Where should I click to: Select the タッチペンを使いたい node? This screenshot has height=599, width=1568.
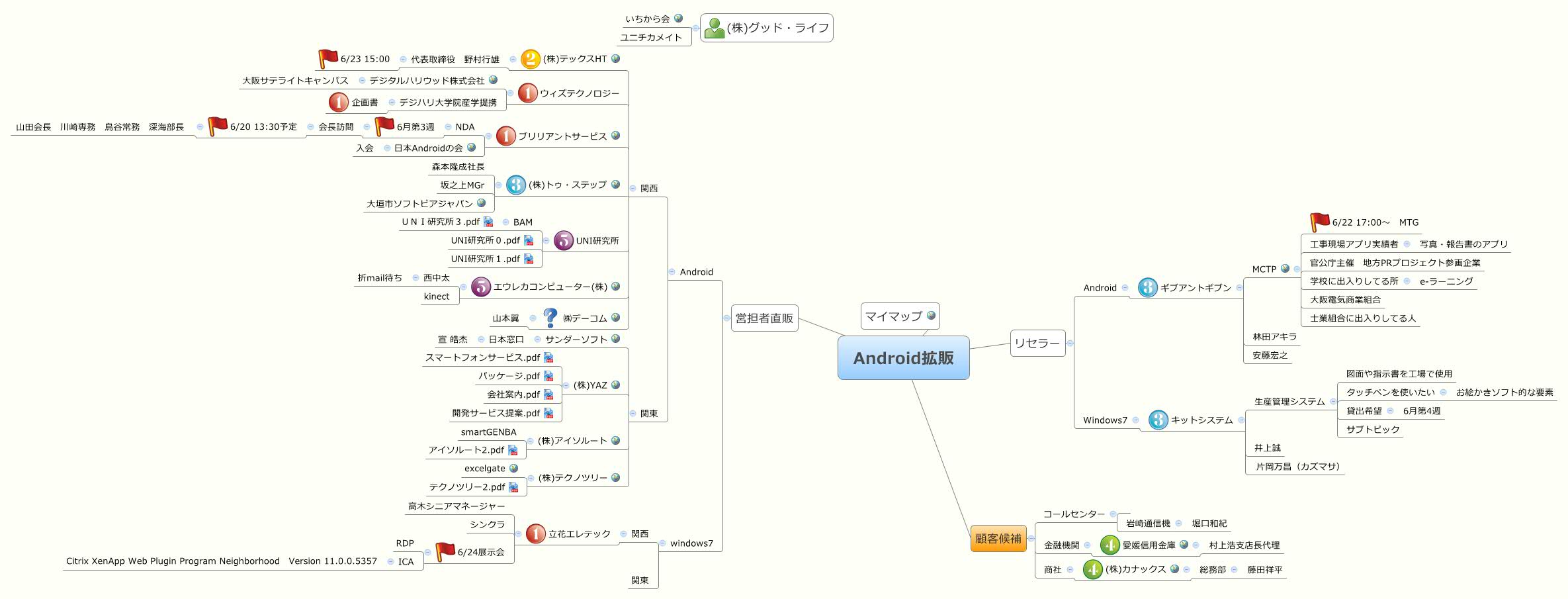tap(1391, 392)
